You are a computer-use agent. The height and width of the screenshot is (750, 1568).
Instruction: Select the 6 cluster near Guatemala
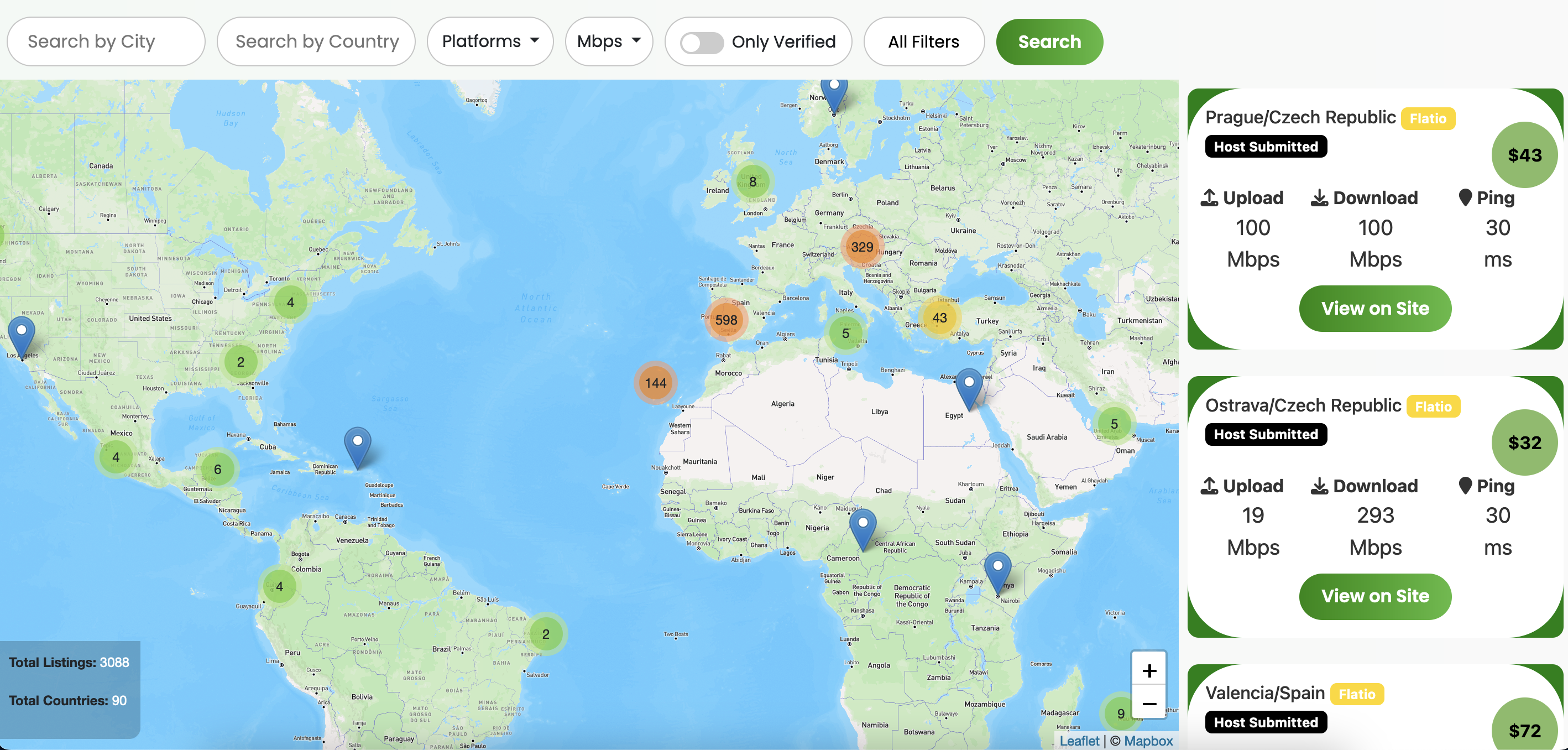tap(217, 469)
